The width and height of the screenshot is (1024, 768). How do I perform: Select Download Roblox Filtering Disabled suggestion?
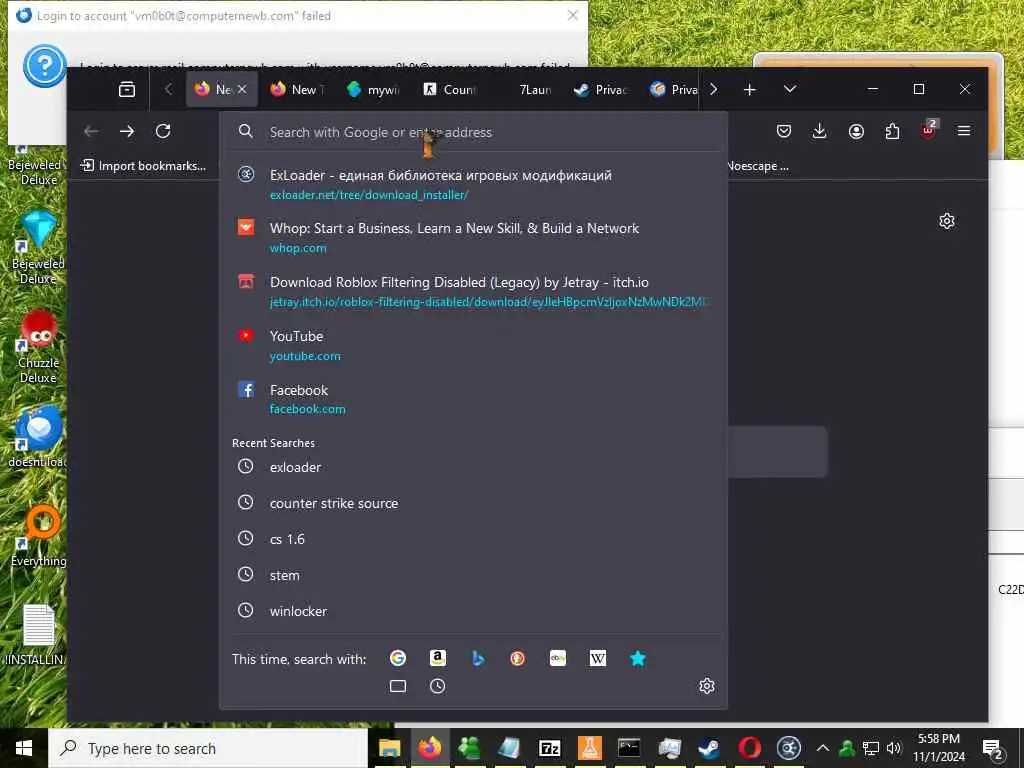[473, 292]
